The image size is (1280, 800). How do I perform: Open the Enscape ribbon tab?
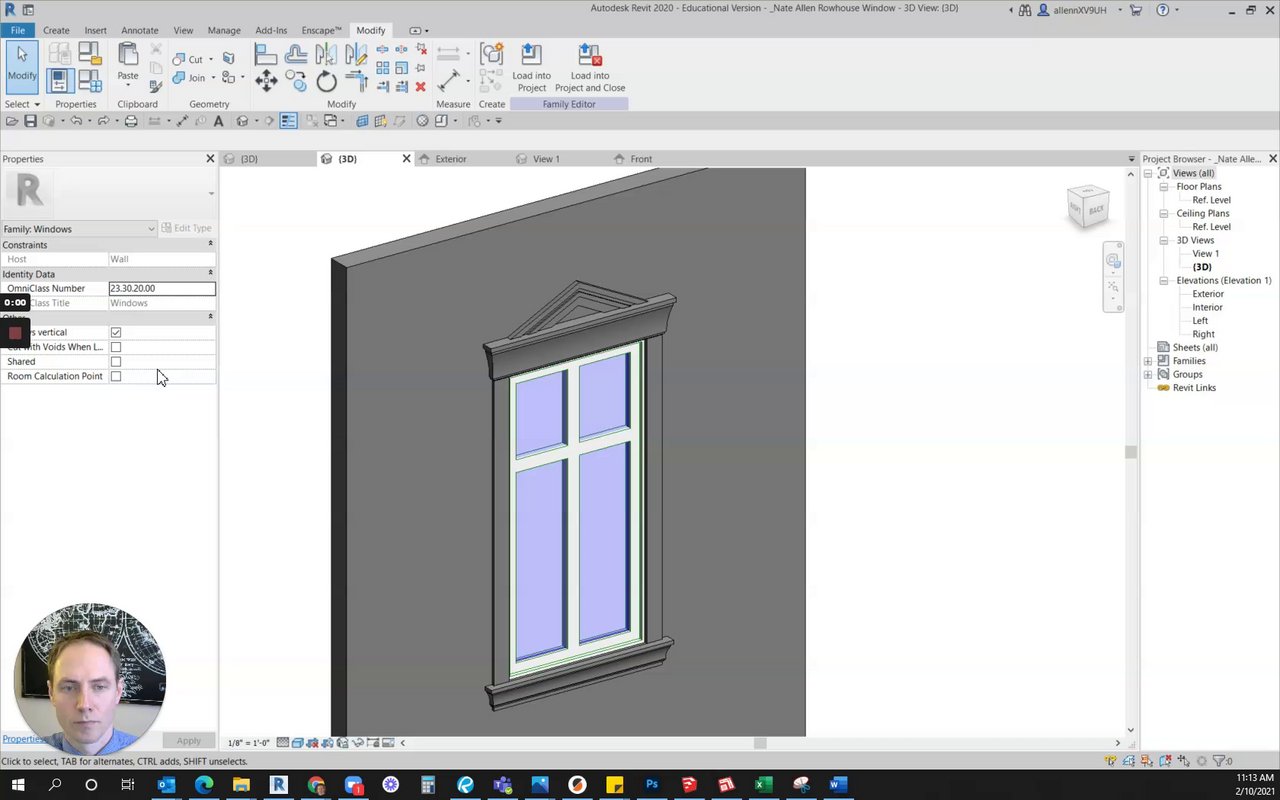(320, 30)
